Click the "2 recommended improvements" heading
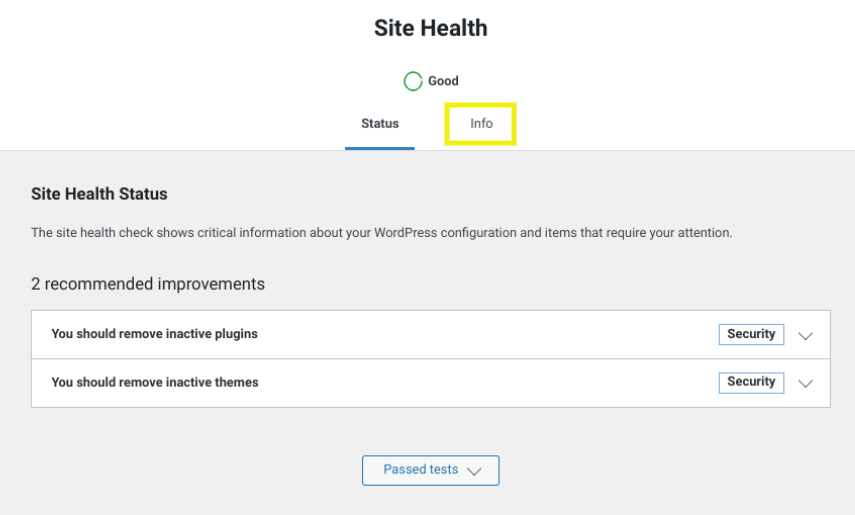Screen dimensions: 855x515 [148, 284]
